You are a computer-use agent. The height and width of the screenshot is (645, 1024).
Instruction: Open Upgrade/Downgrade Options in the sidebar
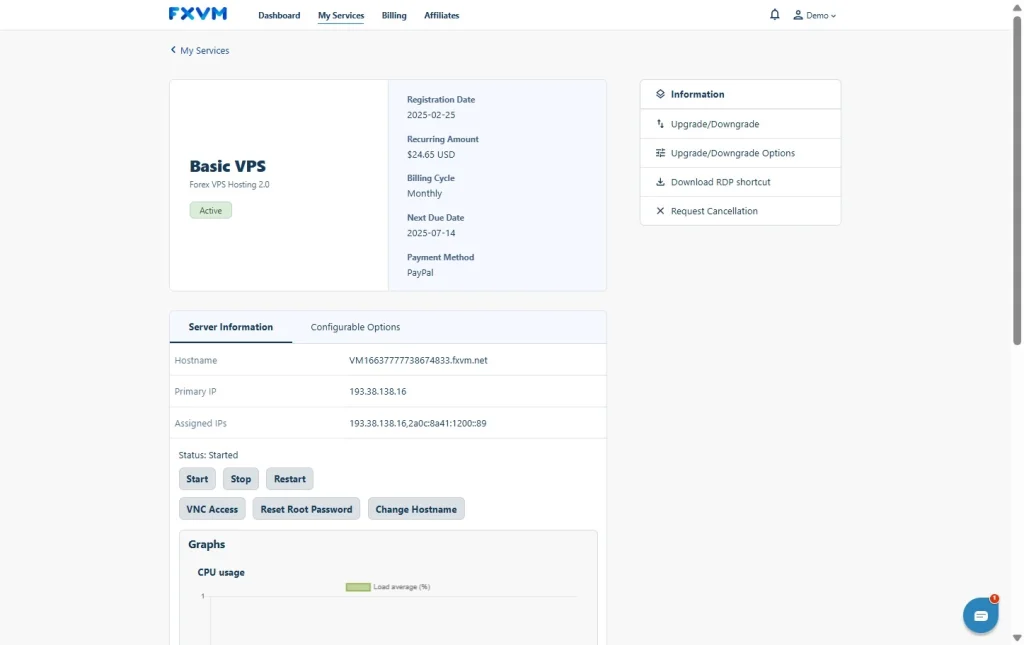pyautogui.click(x=741, y=153)
